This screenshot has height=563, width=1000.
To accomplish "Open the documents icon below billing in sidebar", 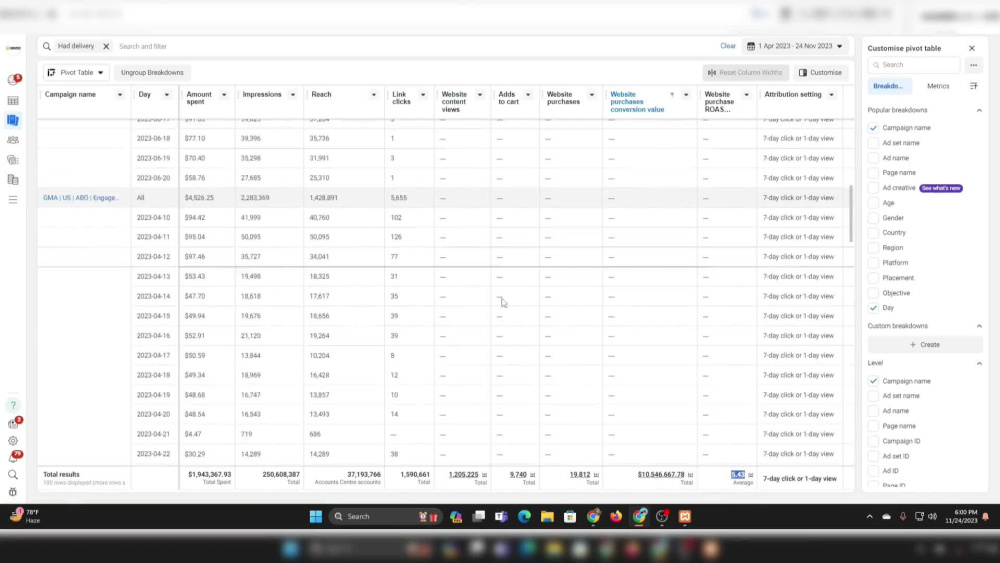I will (x=13, y=180).
